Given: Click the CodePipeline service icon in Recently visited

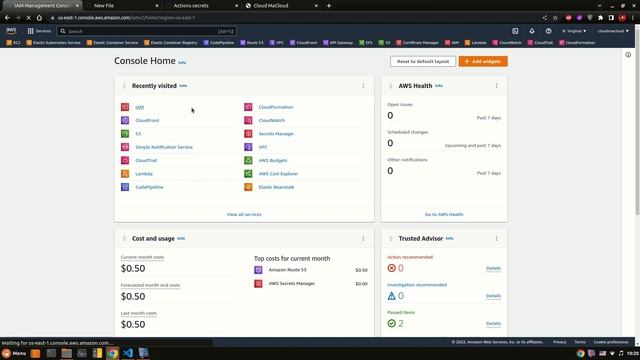Looking at the screenshot, I should [125, 187].
